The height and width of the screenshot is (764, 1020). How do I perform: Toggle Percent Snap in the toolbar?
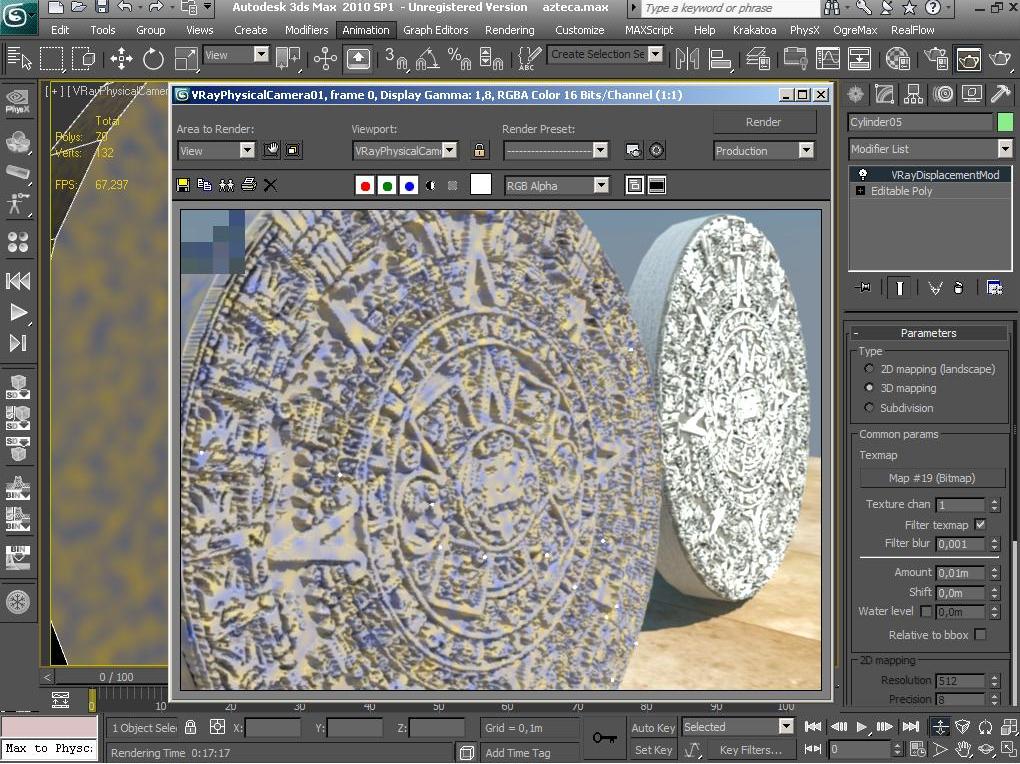click(459, 59)
